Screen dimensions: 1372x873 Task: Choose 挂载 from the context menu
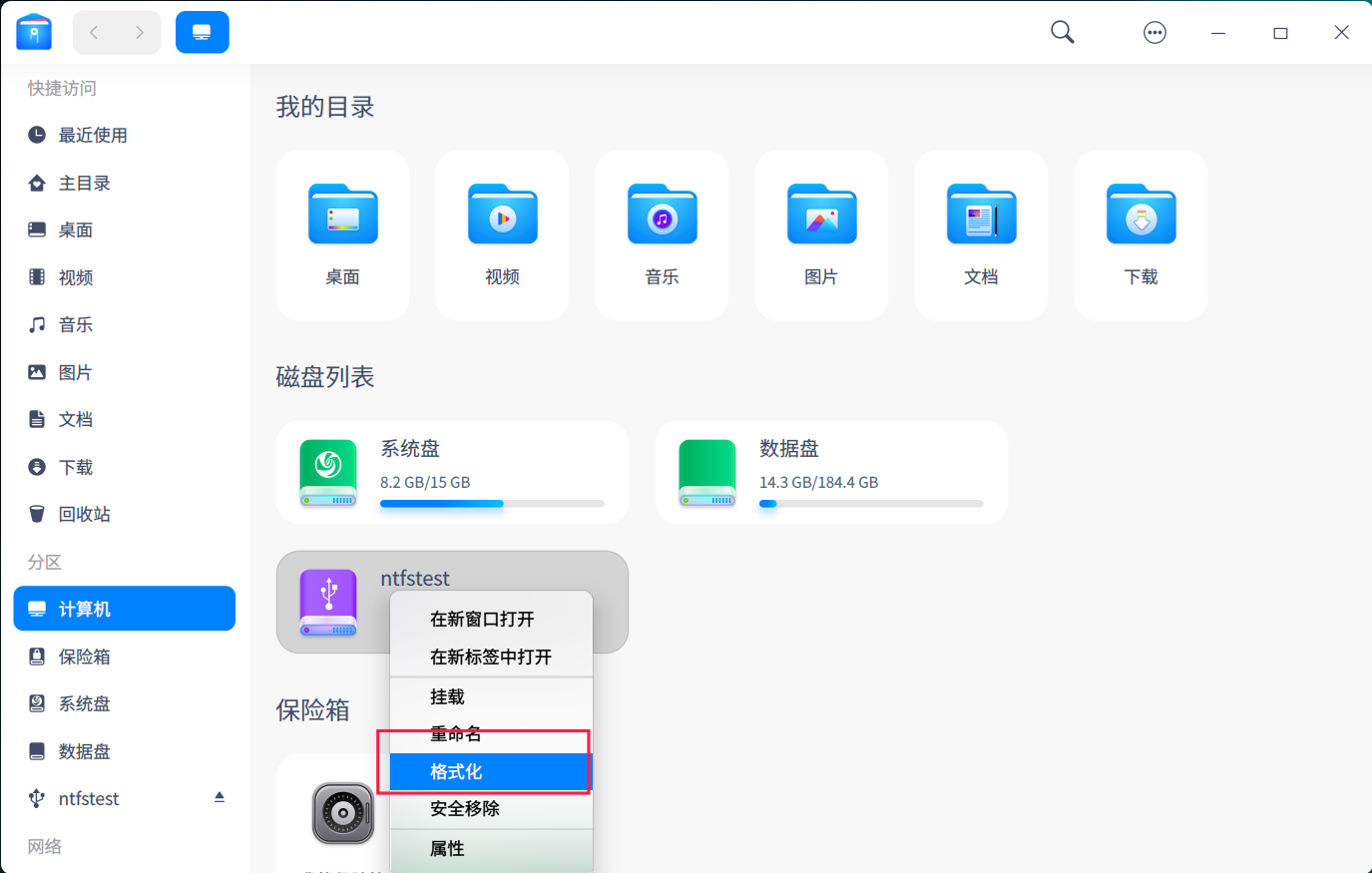491,697
